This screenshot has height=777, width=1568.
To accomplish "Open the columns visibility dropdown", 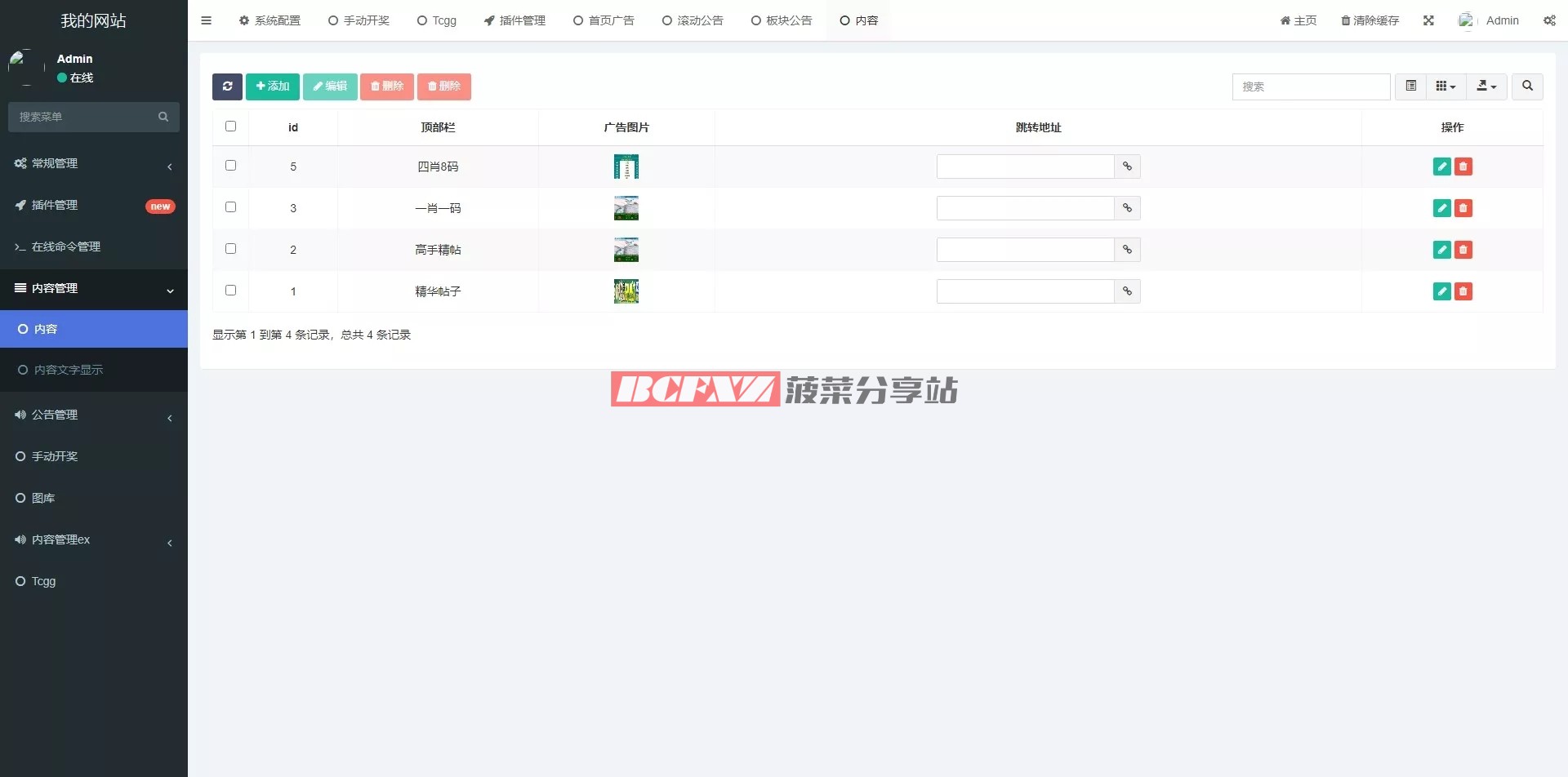I will (1445, 87).
